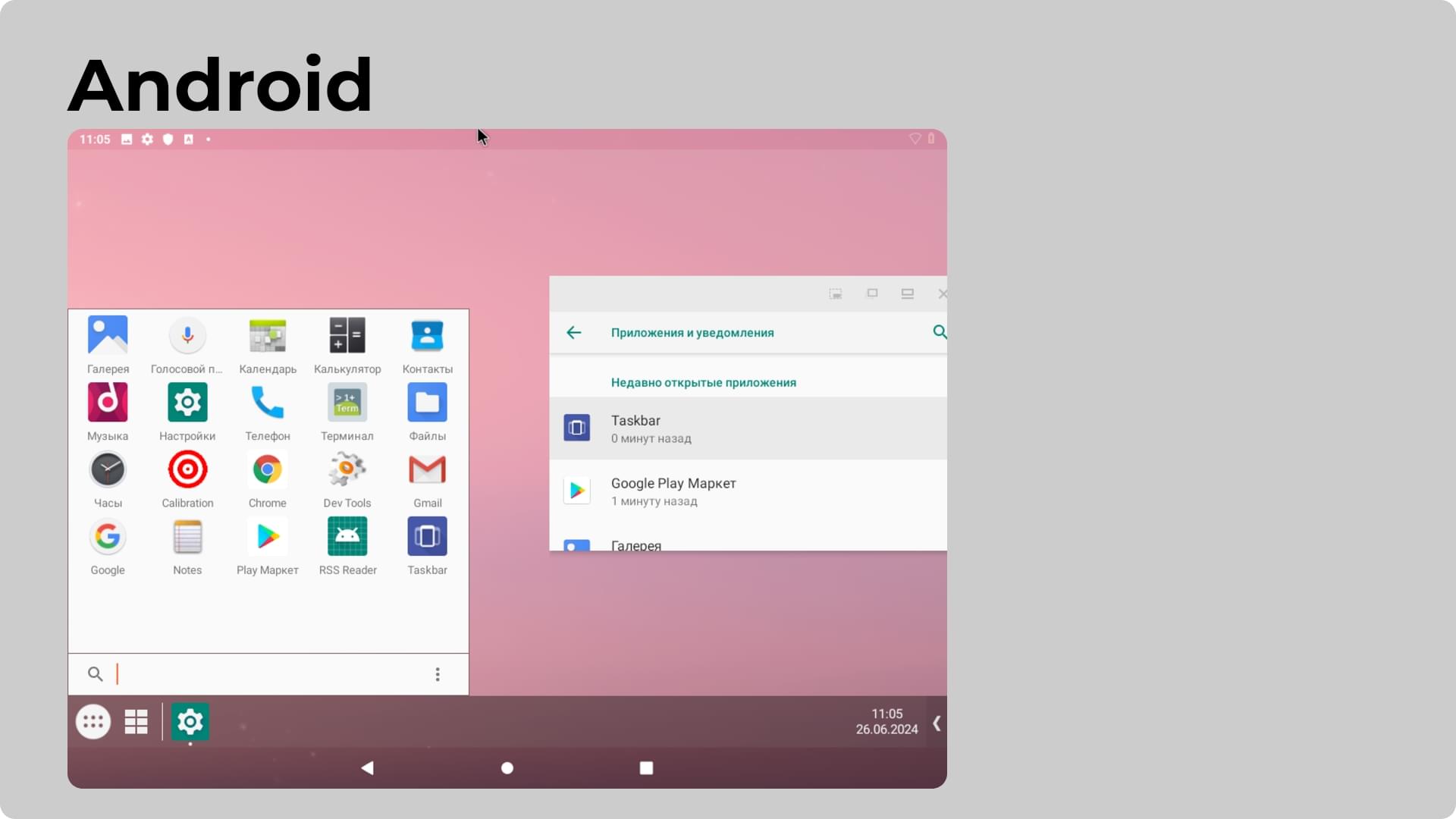Open Play Маркет in the launcher

coord(268,546)
